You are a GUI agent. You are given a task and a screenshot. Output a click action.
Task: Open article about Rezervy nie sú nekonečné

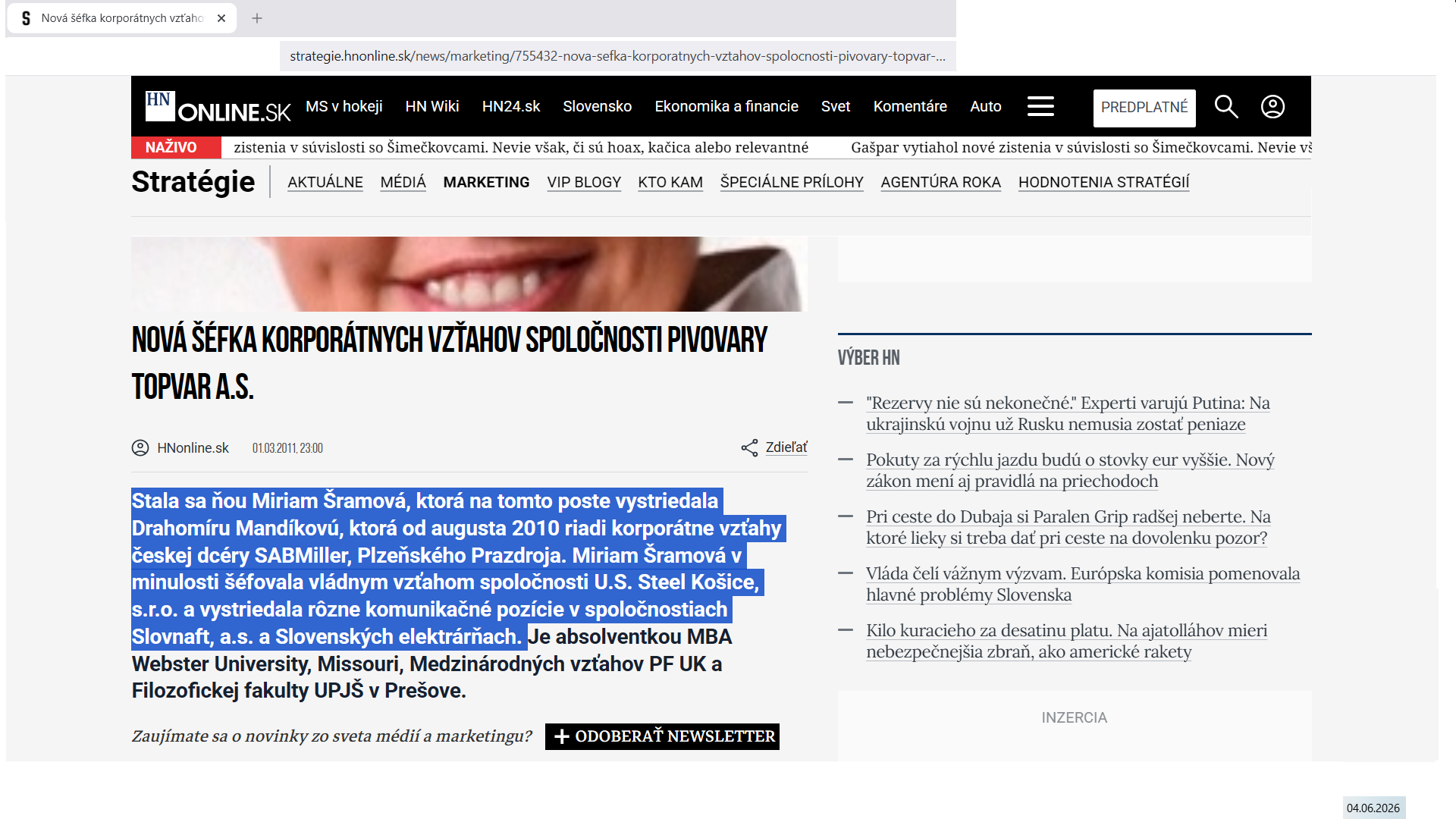(x=1068, y=413)
